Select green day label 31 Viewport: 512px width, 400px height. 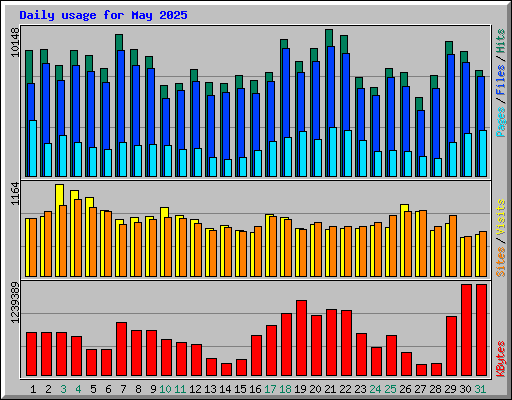tap(480, 389)
